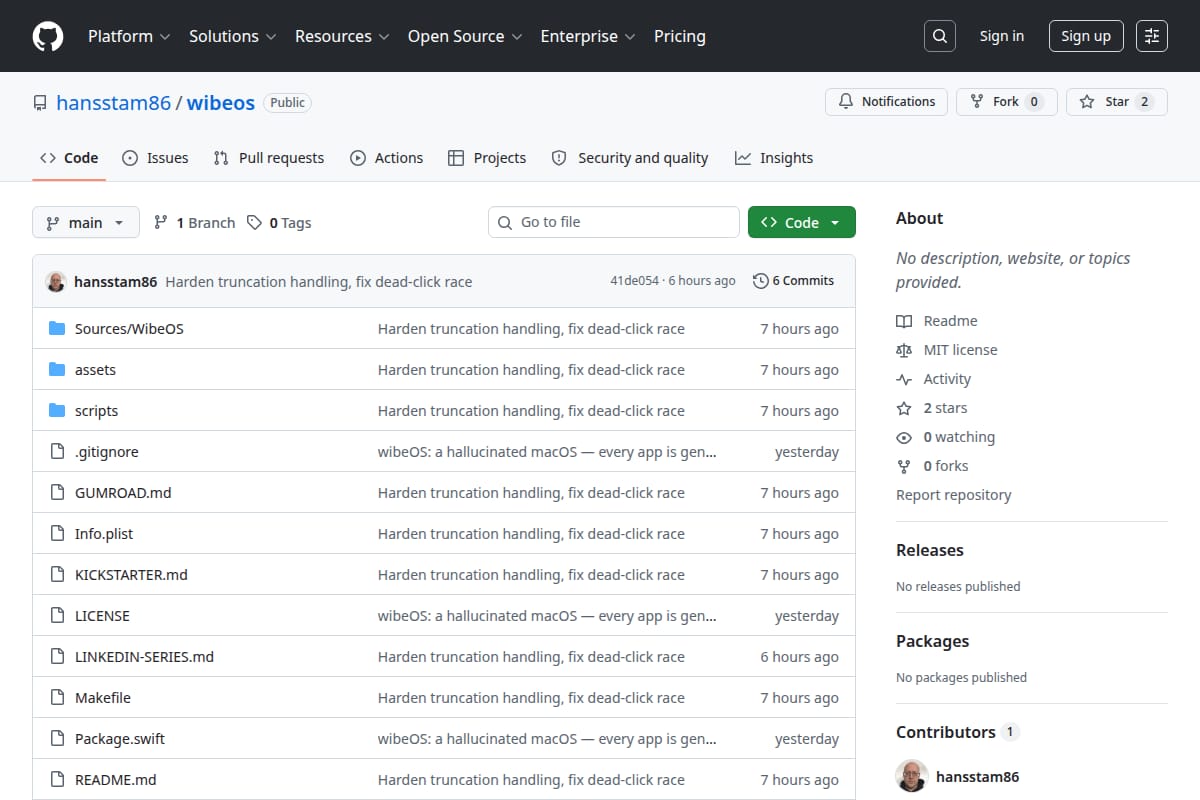View 0 Tags list

pyautogui.click(x=280, y=223)
